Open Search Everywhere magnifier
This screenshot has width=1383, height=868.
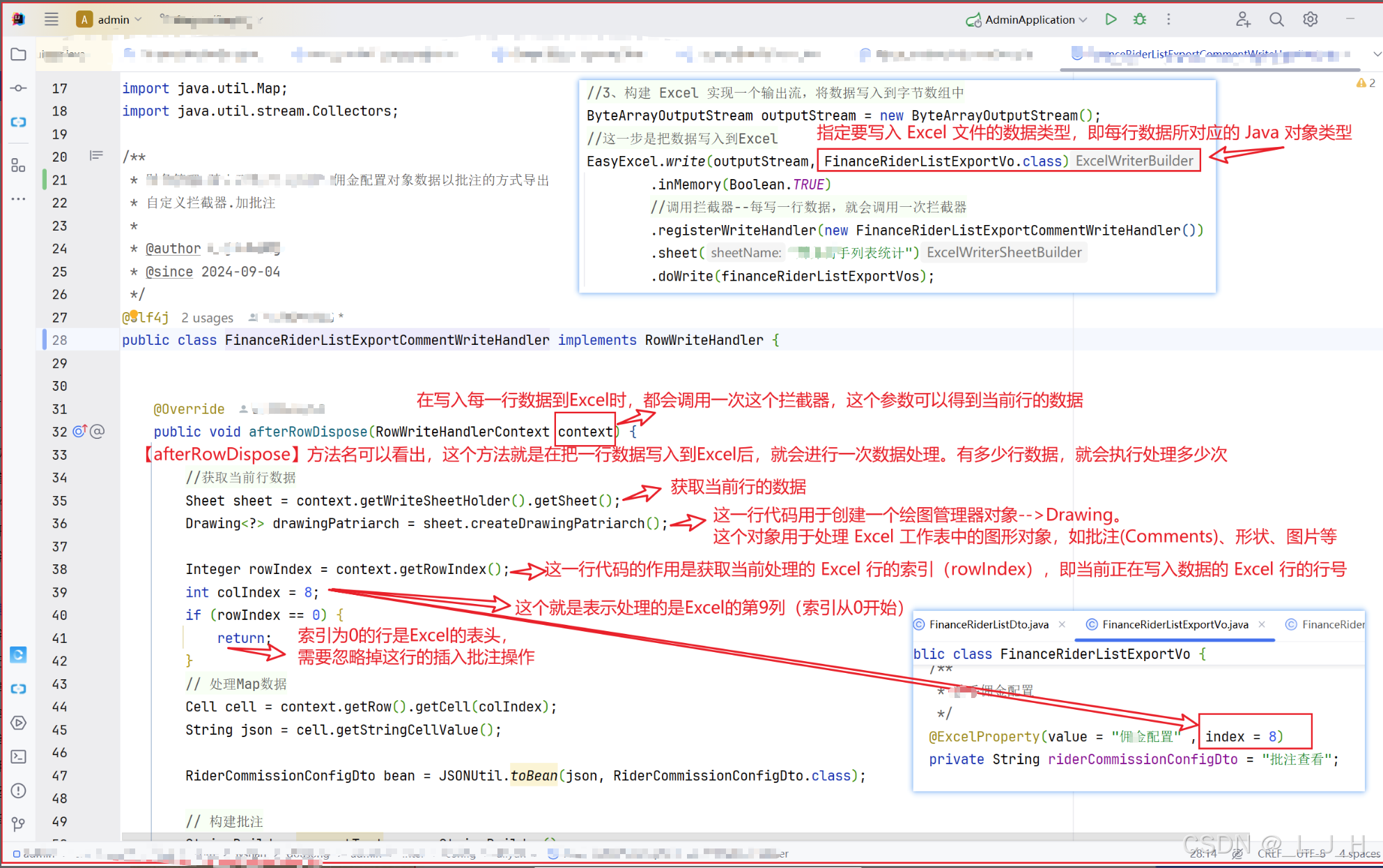coord(1276,20)
